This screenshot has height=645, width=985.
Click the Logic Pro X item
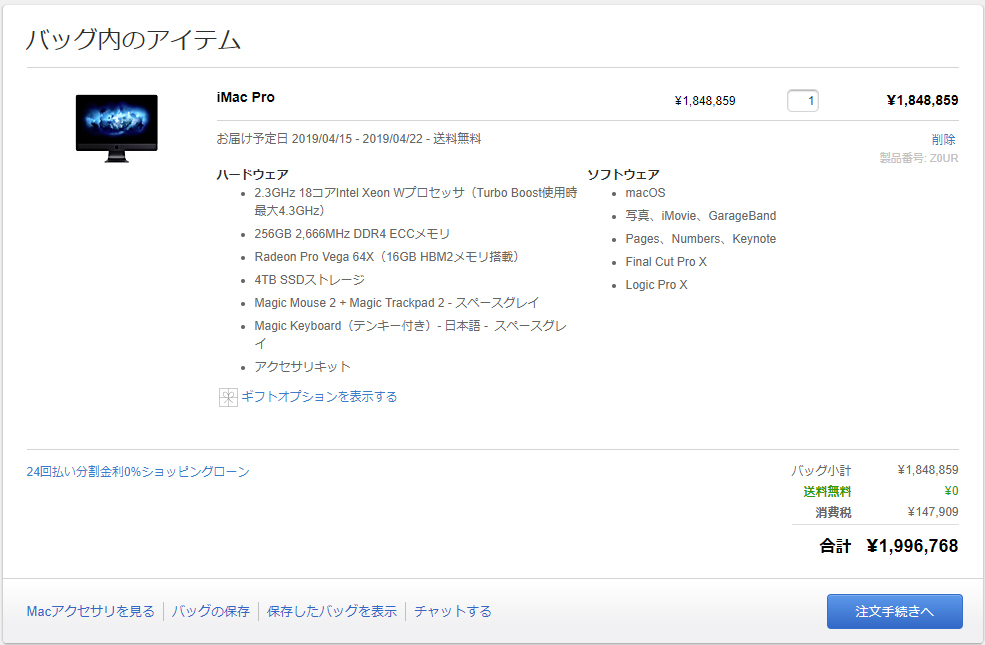point(656,285)
